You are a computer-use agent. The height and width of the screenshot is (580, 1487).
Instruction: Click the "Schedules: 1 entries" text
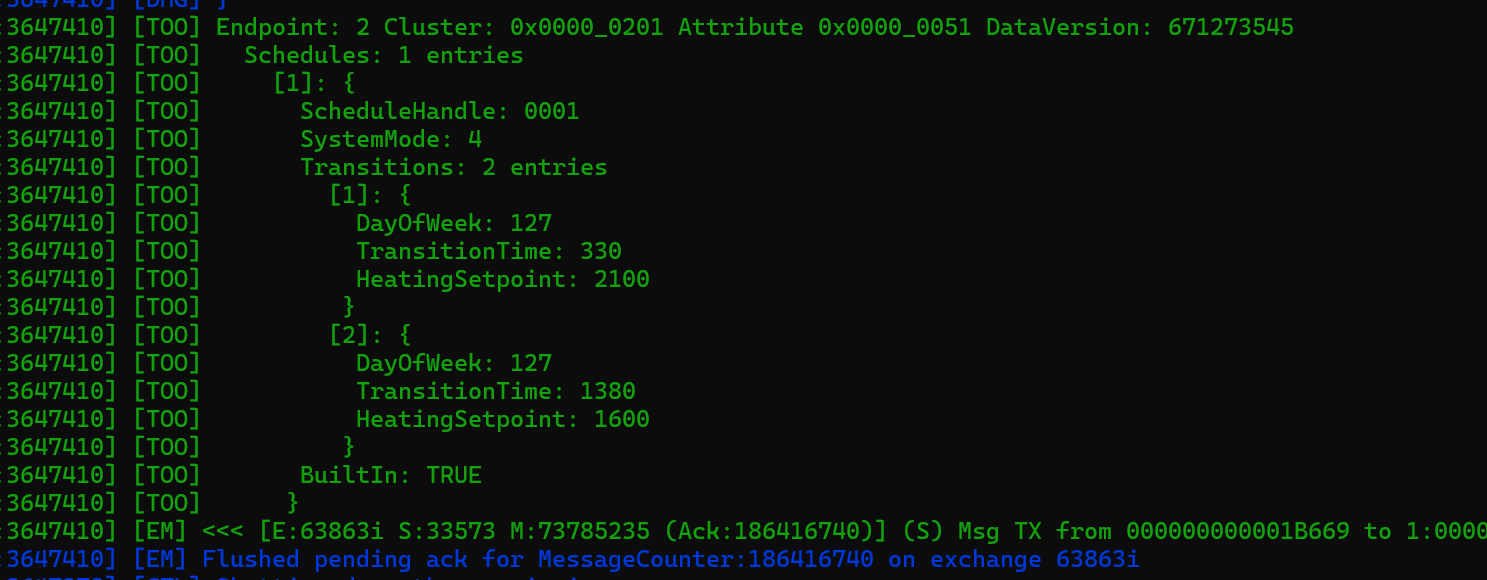click(383, 55)
